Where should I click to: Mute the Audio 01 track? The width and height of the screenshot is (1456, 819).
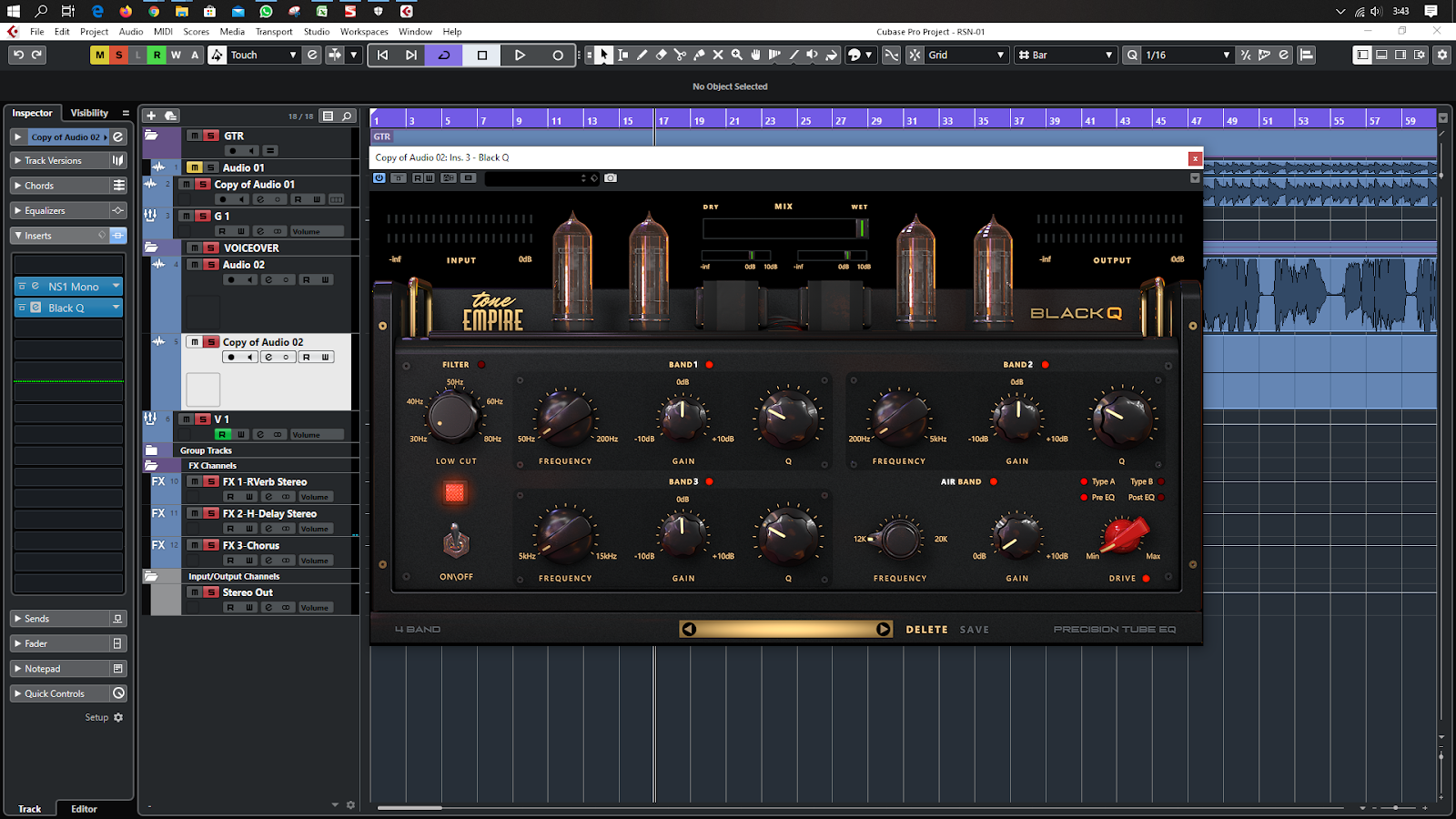[194, 167]
